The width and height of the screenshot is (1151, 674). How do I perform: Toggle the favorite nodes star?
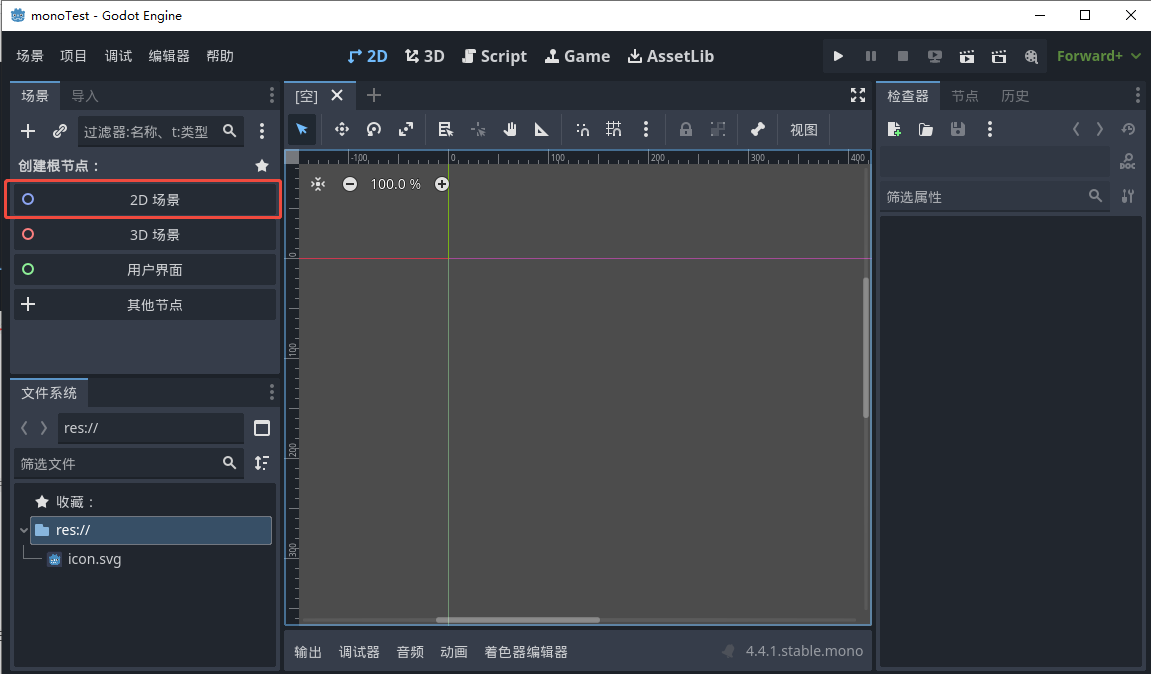[262, 166]
